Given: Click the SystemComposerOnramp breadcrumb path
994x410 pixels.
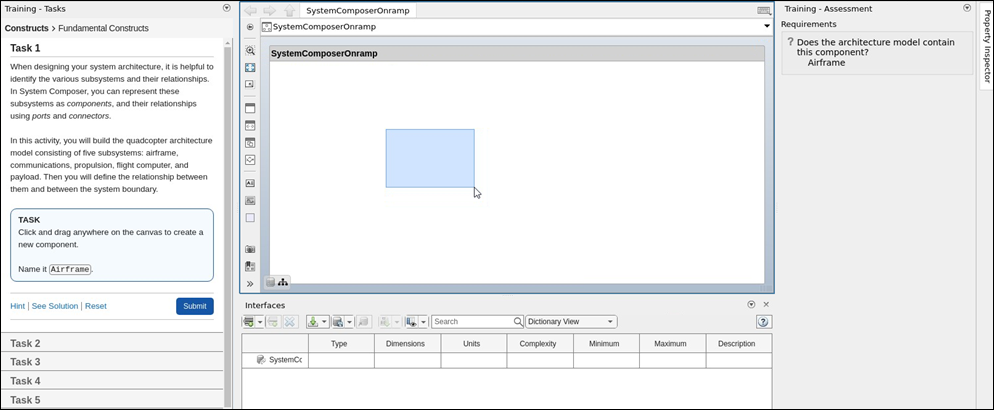Looking at the screenshot, I should click(324, 27).
